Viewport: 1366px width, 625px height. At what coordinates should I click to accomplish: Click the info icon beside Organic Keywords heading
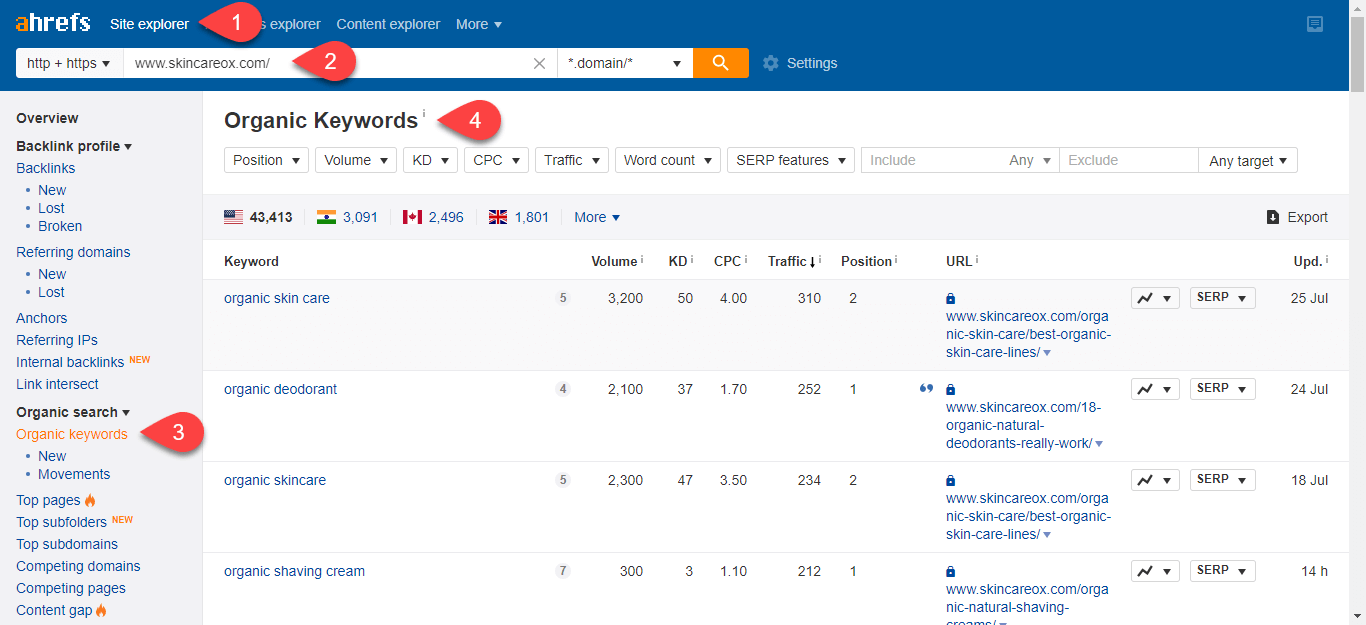point(424,113)
